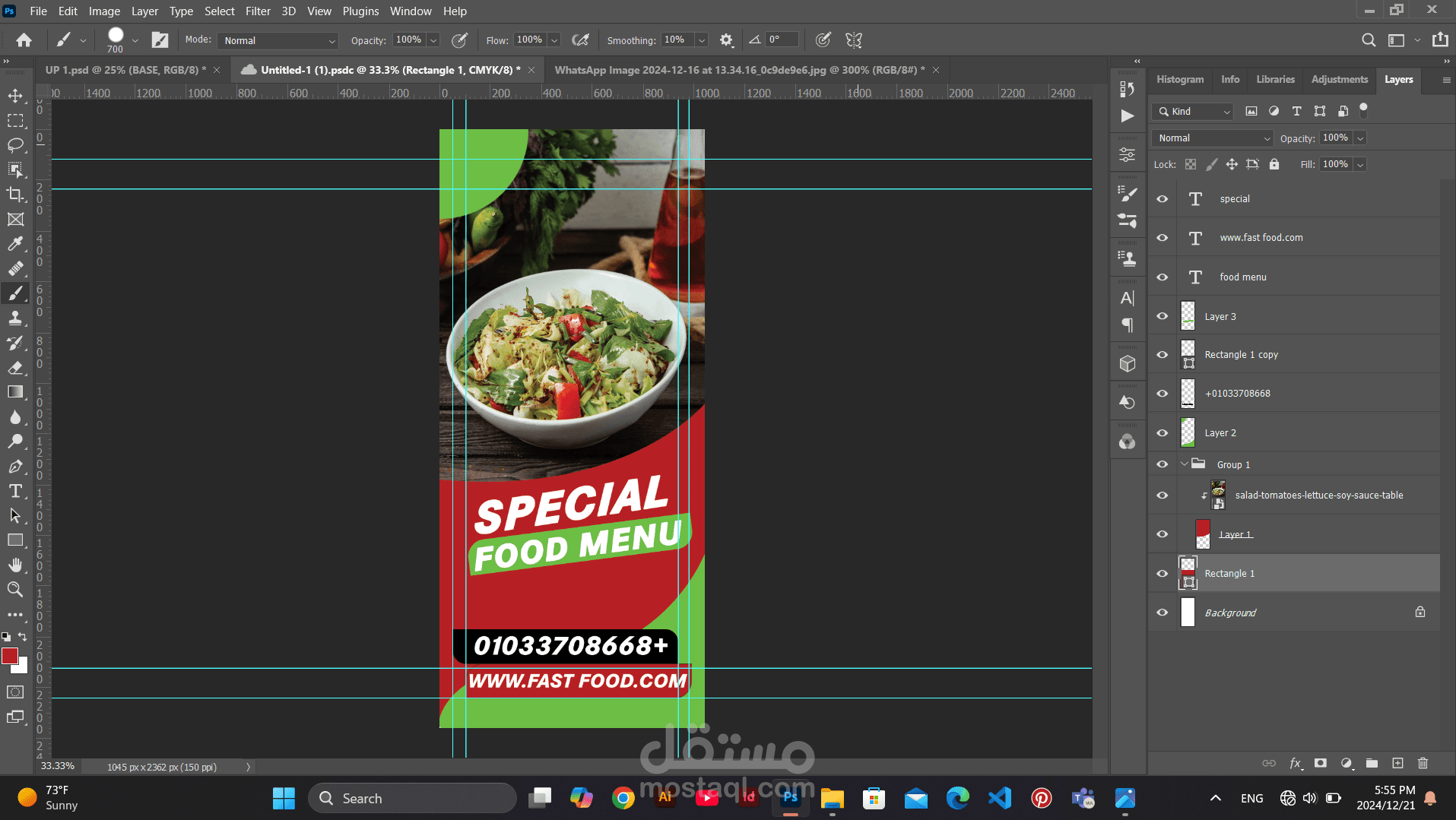
Task: Click the Windows taskbar Search box
Action: click(x=412, y=799)
